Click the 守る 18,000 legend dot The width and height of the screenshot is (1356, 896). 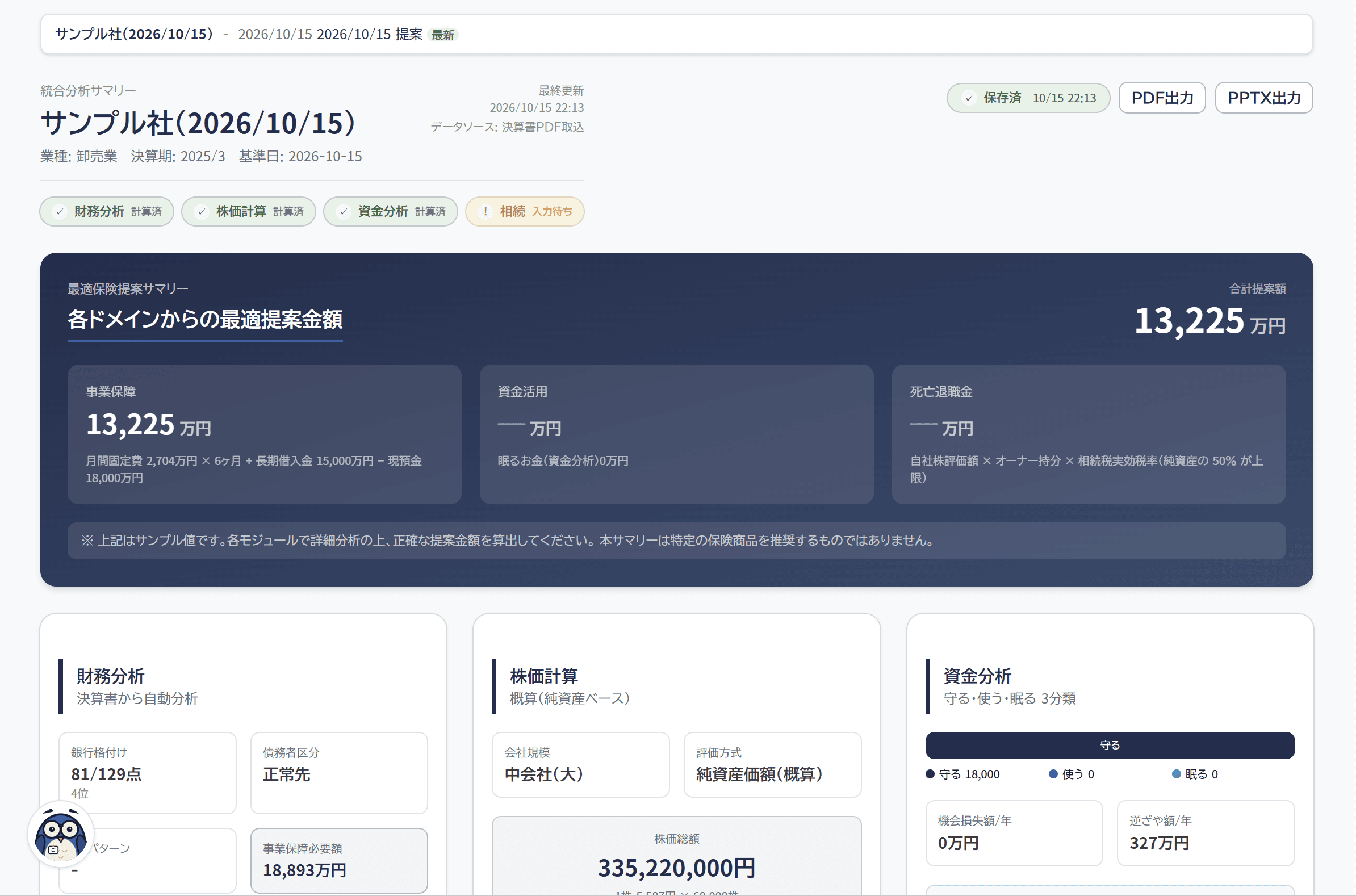pos(930,774)
